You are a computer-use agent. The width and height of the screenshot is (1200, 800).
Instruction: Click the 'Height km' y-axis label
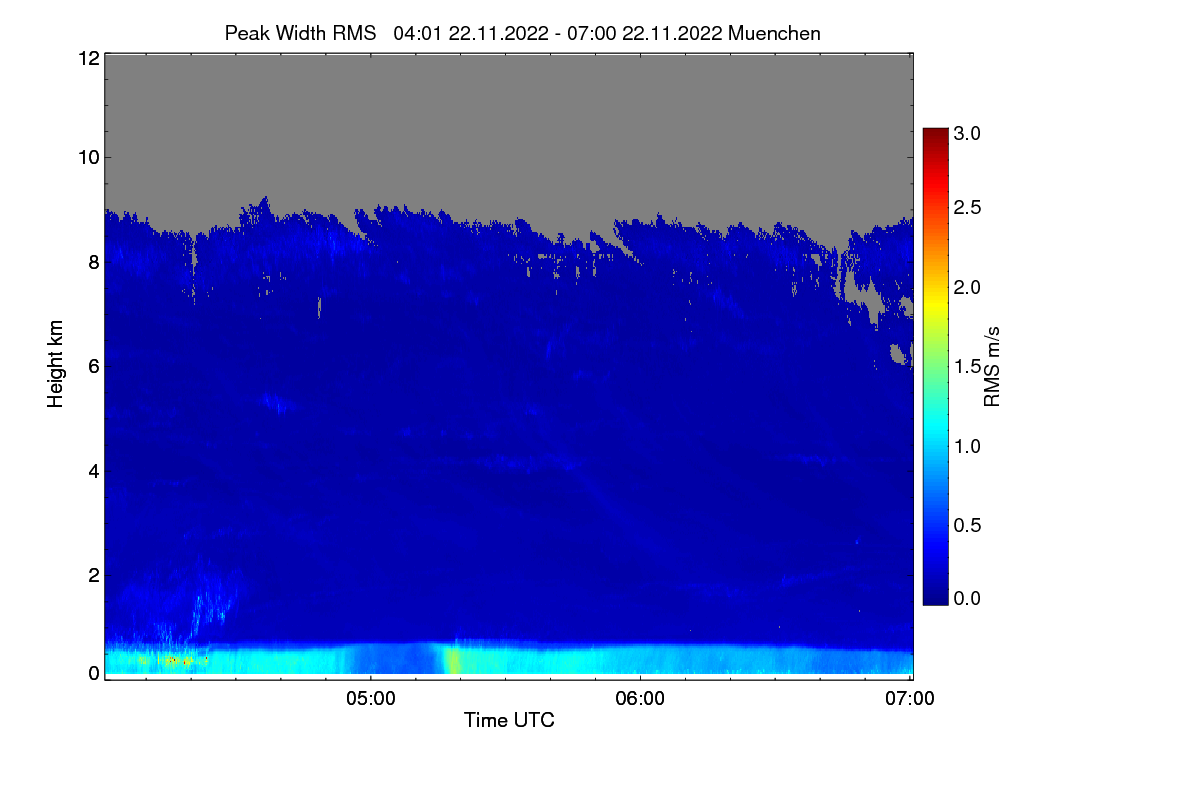pyautogui.click(x=56, y=364)
